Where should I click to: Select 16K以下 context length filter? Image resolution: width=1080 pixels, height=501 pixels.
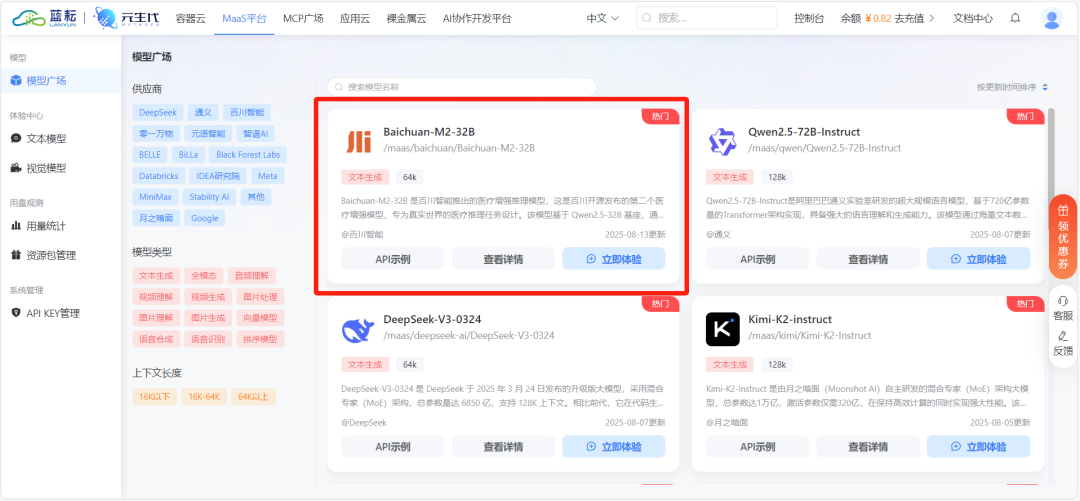(x=155, y=396)
